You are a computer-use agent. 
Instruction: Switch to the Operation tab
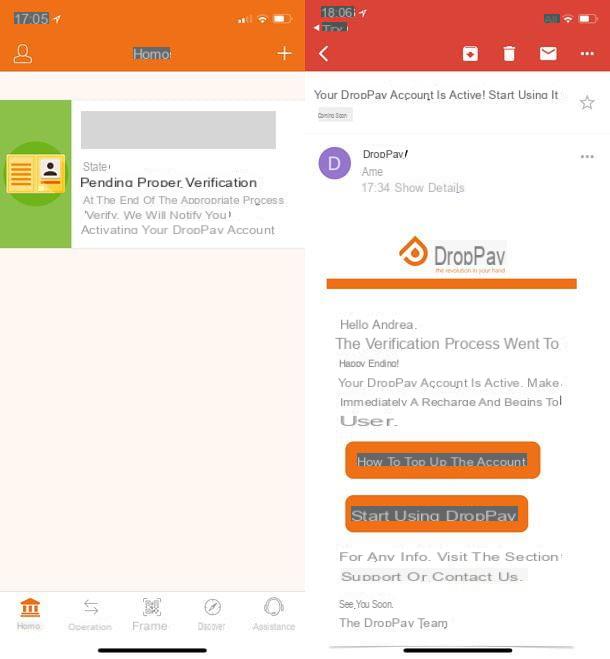pyautogui.click(x=90, y=615)
